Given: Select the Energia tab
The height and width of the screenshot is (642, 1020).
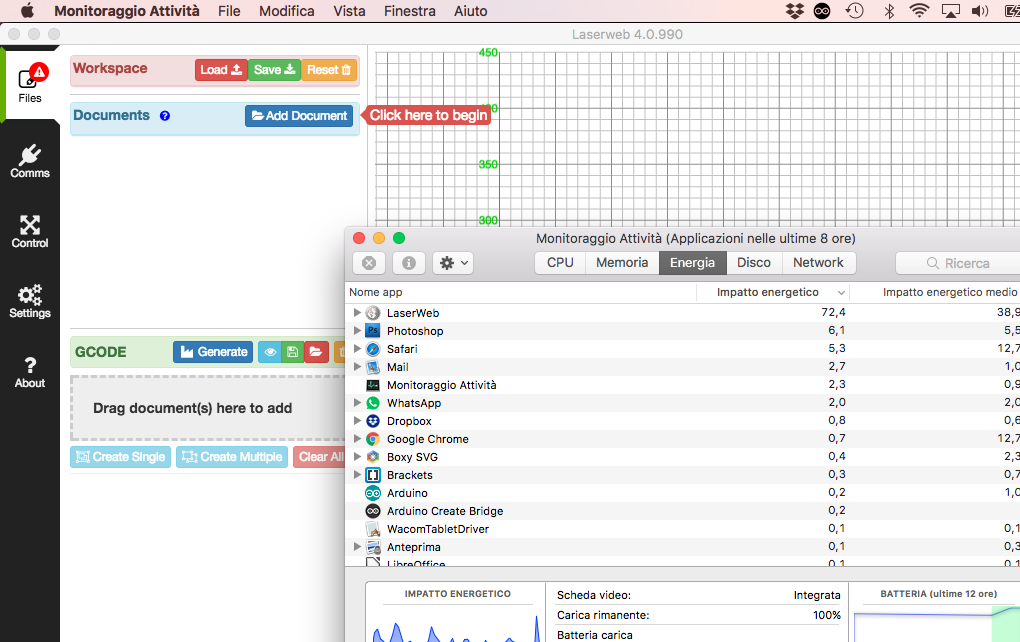Looking at the screenshot, I should tap(692, 263).
